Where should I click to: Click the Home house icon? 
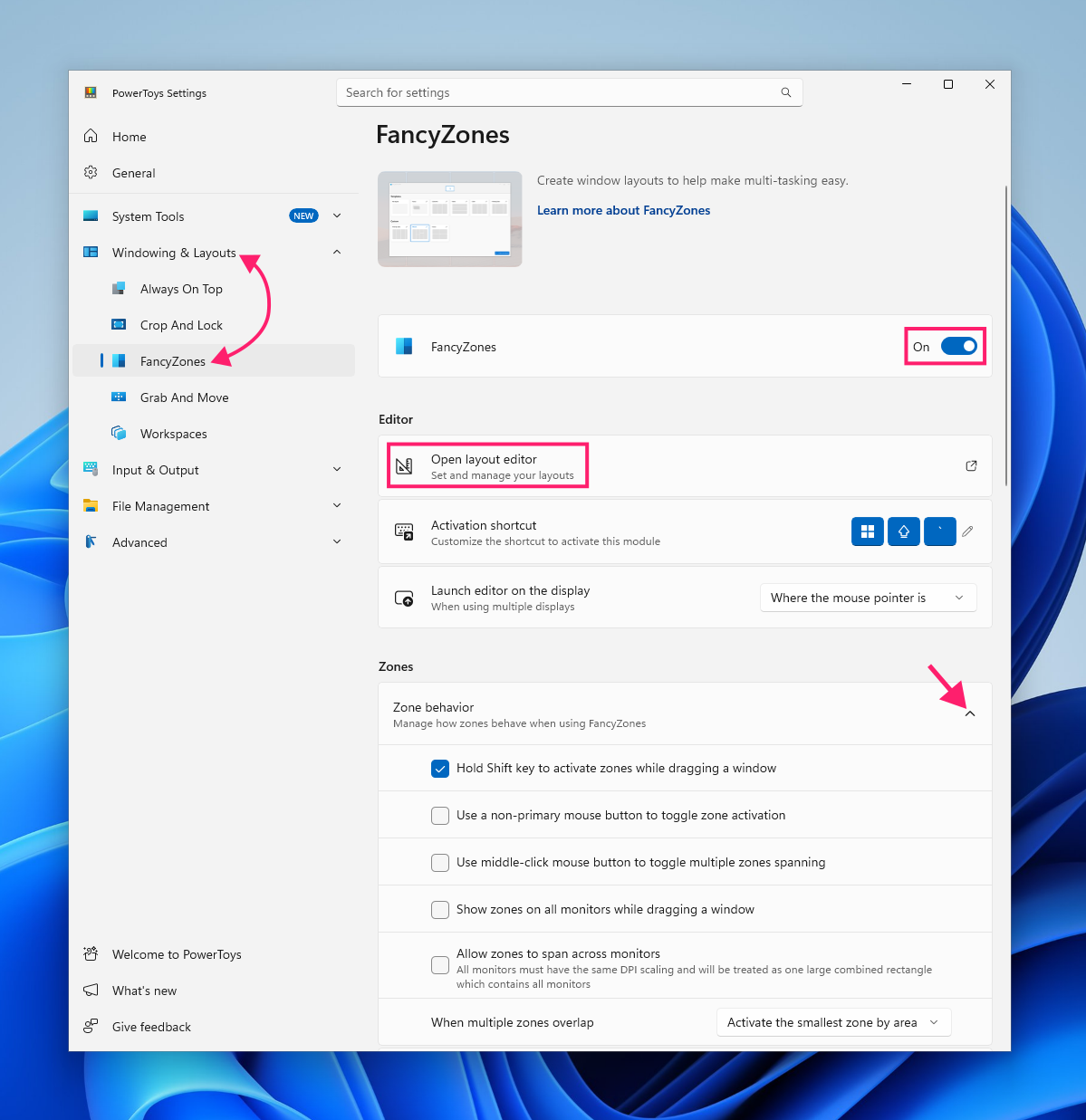pos(91,136)
